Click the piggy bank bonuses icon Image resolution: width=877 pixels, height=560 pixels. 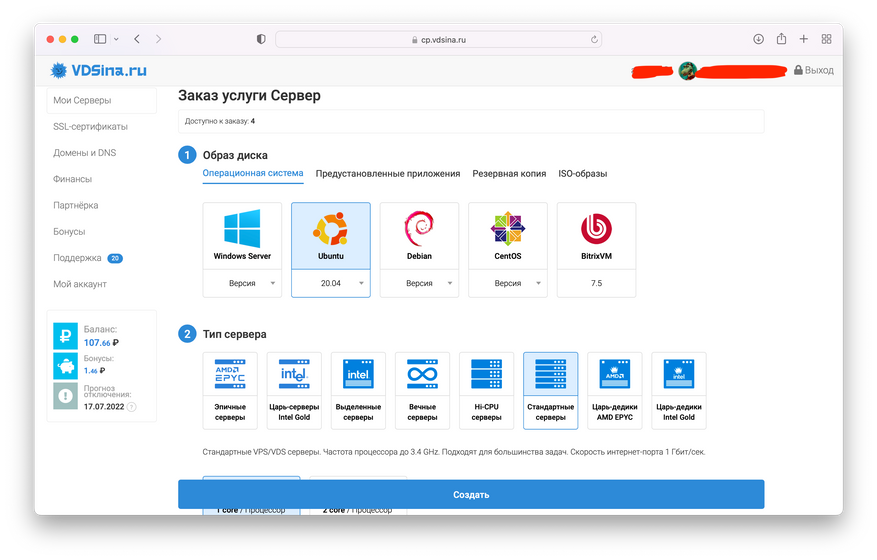pos(65,366)
